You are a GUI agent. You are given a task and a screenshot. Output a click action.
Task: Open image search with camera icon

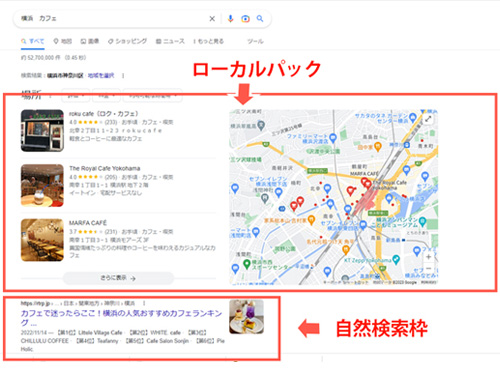coord(245,19)
